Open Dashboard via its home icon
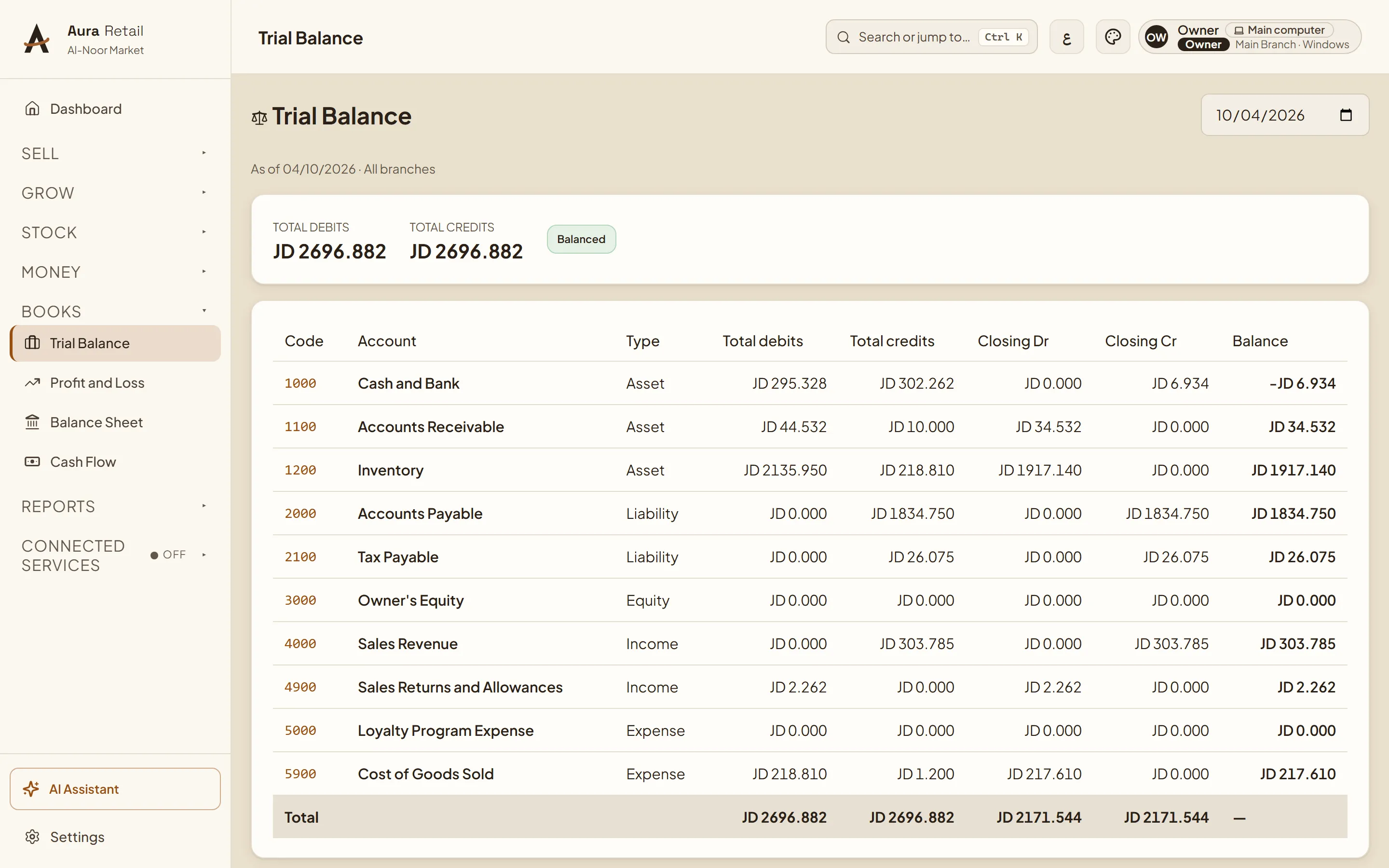The image size is (1389, 868). [32, 108]
